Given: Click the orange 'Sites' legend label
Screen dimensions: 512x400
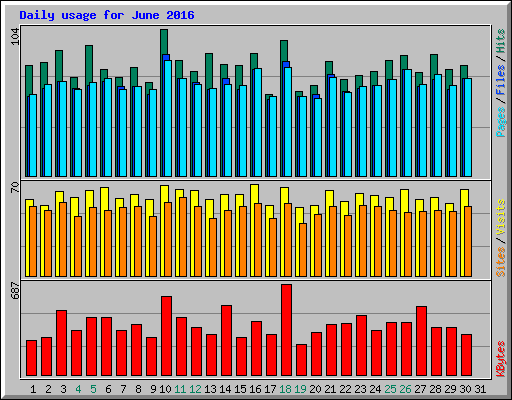Looking at the screenshot, I should pyautogui.click(x=501, y=262).
